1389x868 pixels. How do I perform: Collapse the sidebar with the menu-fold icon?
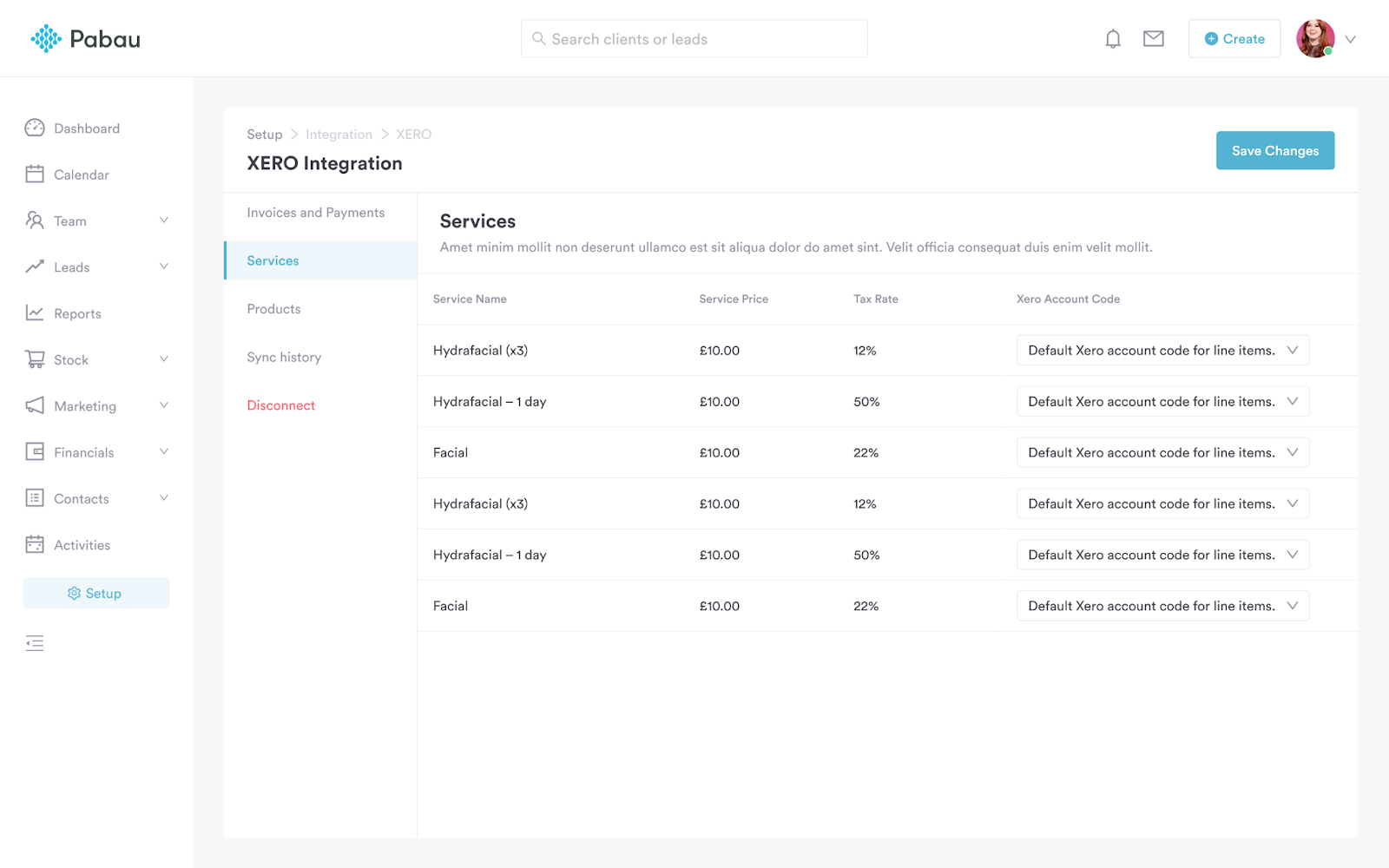click(35, 643)
